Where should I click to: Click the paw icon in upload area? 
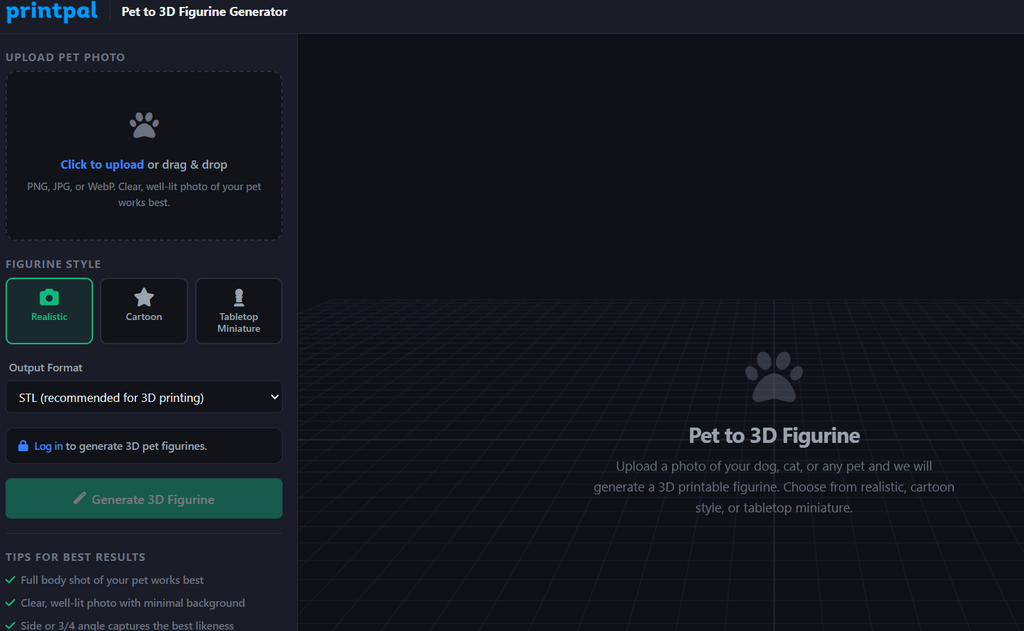pos(144,125)
